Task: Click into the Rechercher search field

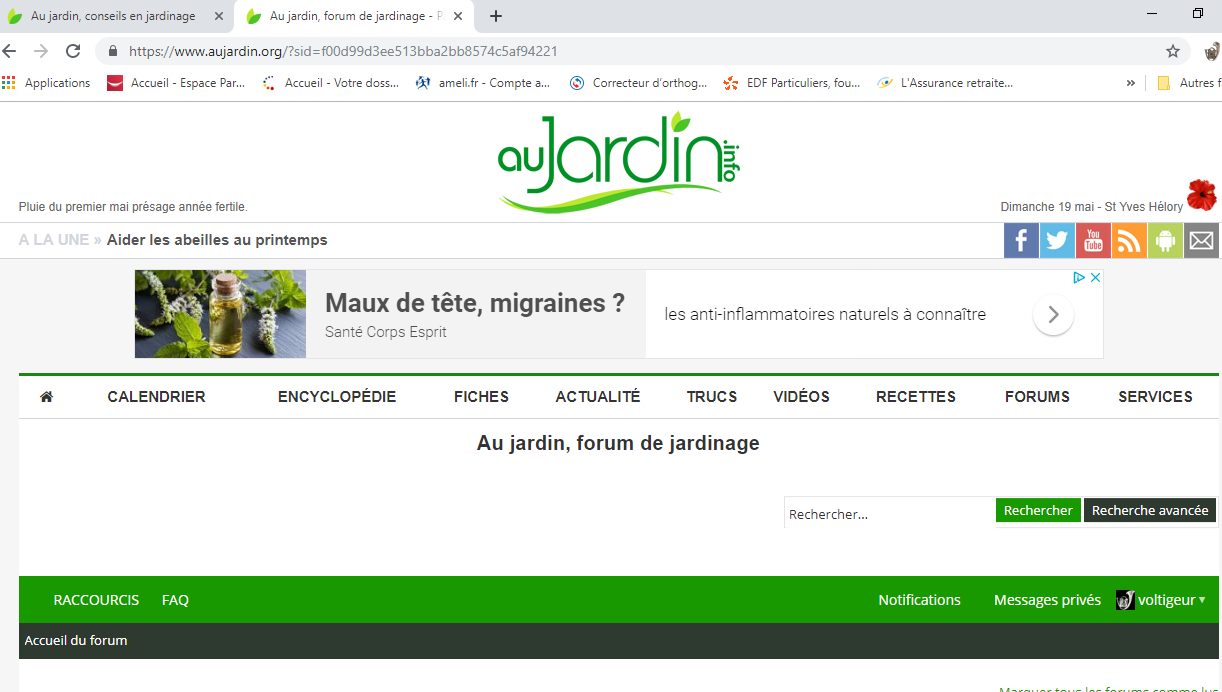Action: click(888, 513)
